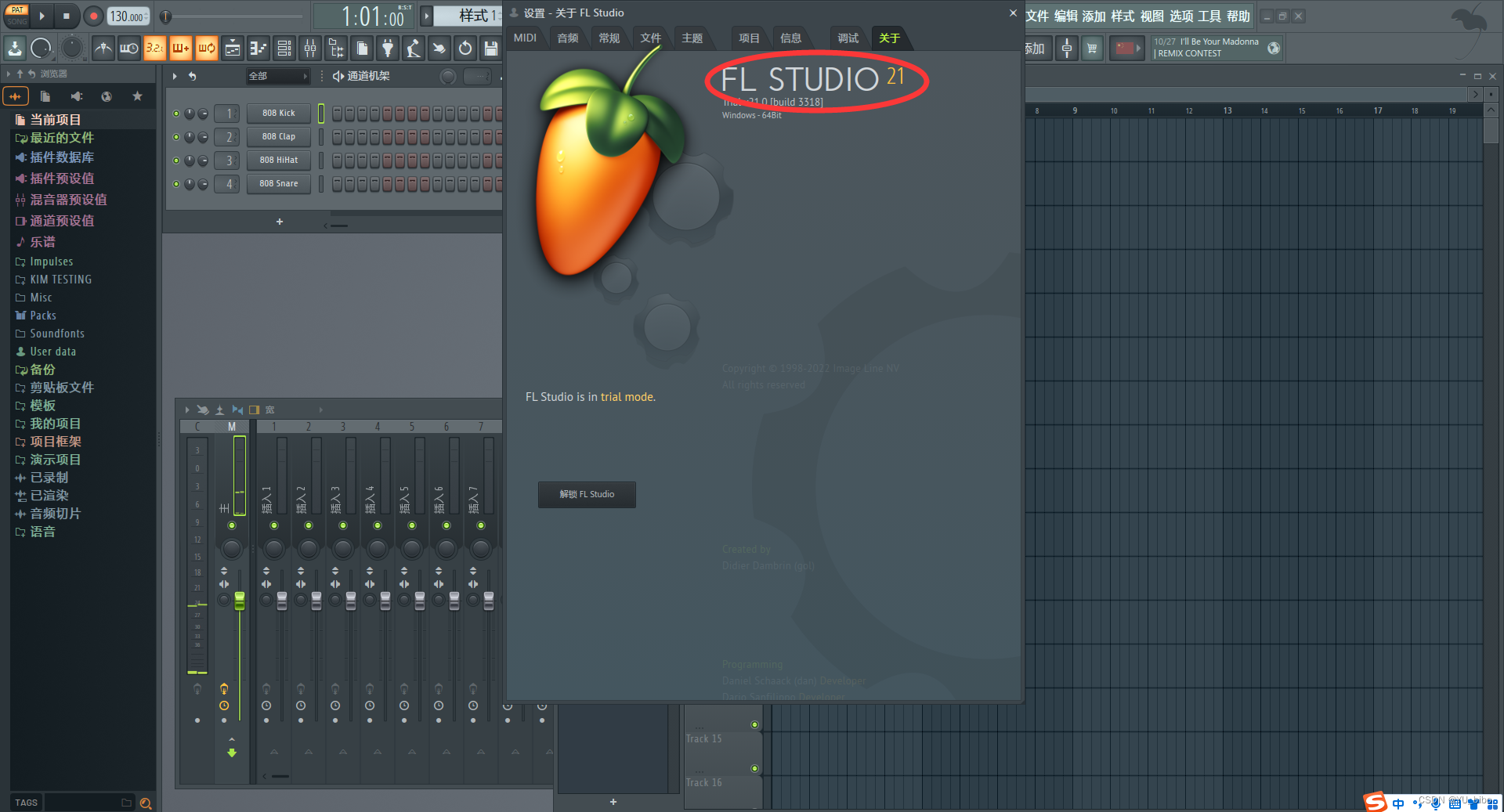This screenshot has height=812, width=1504.
Task: Expand the 最近的文件 browser folder
Action: coord(54,138)
